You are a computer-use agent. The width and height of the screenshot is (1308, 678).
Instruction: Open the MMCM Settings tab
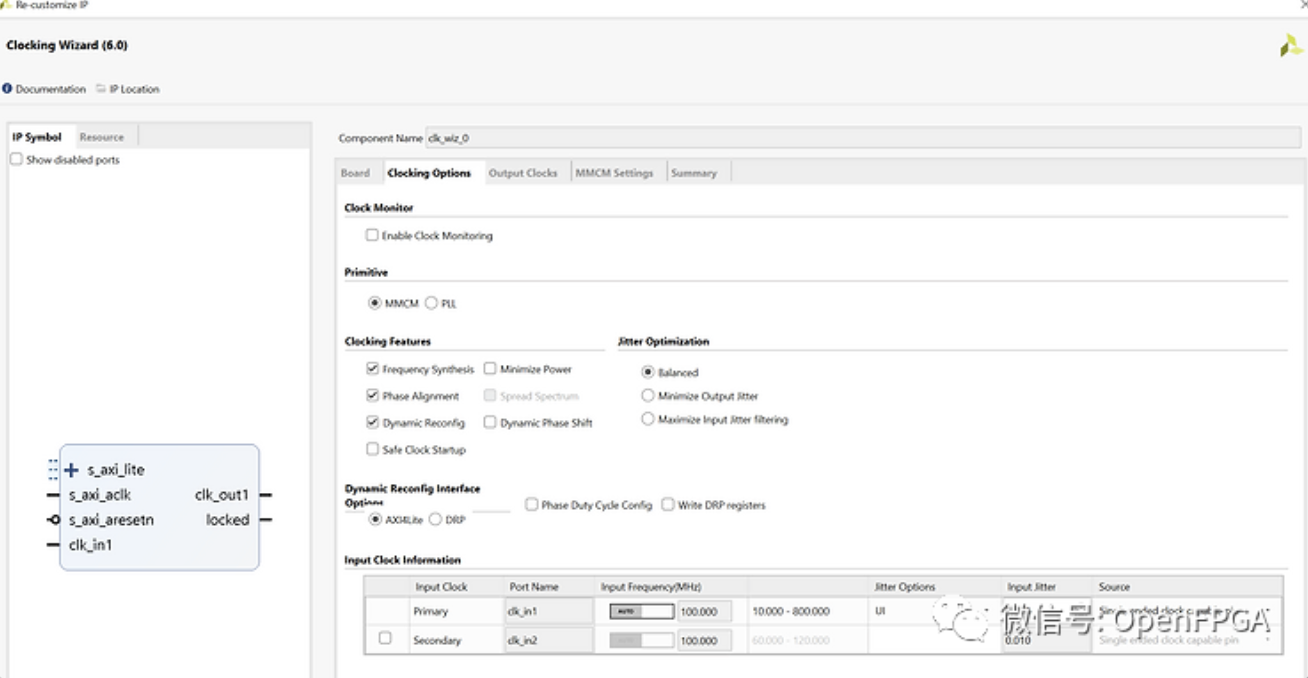coord(614,173)
